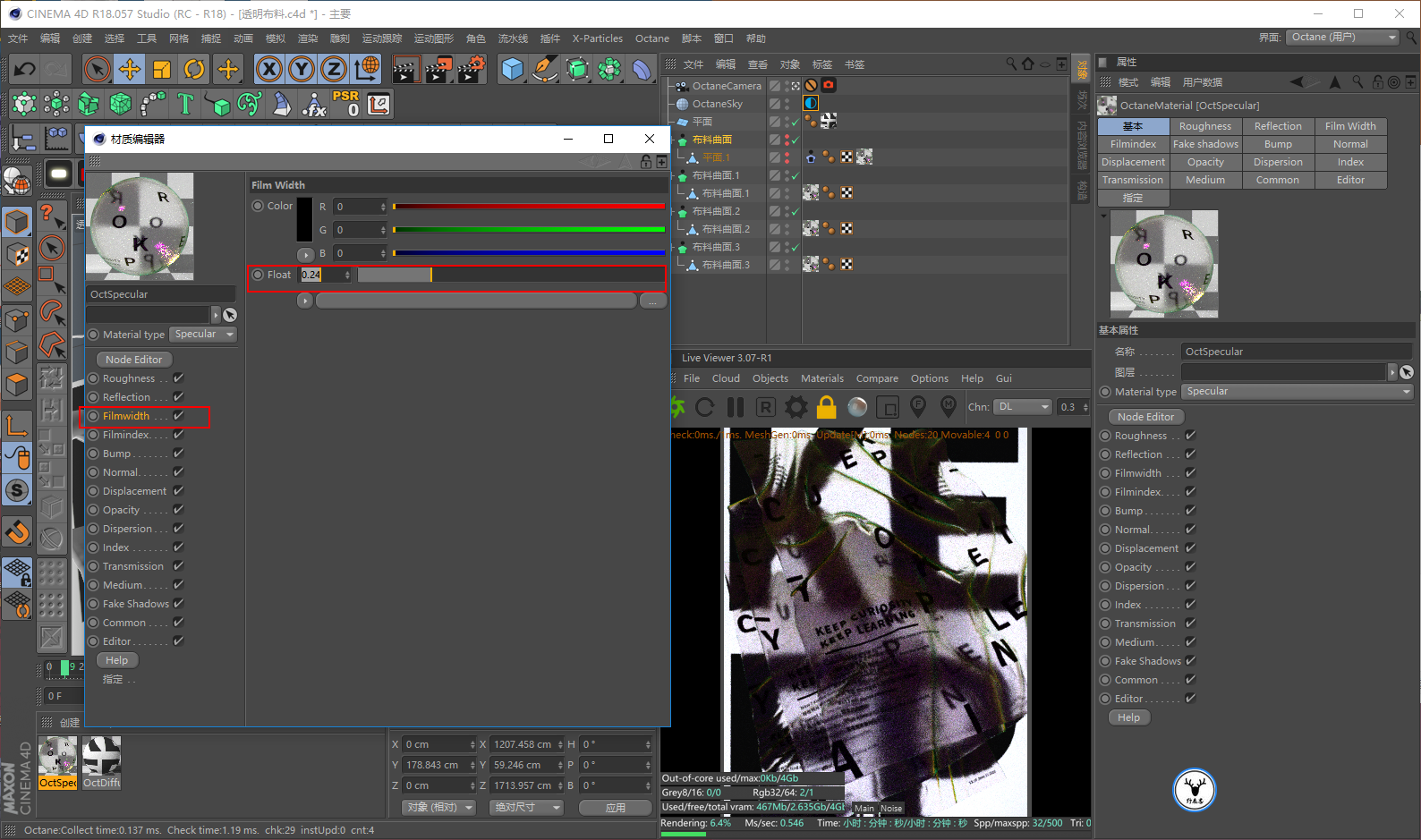
Task: Open the Octane interface layout dropdown
Action: [1342, 38]
